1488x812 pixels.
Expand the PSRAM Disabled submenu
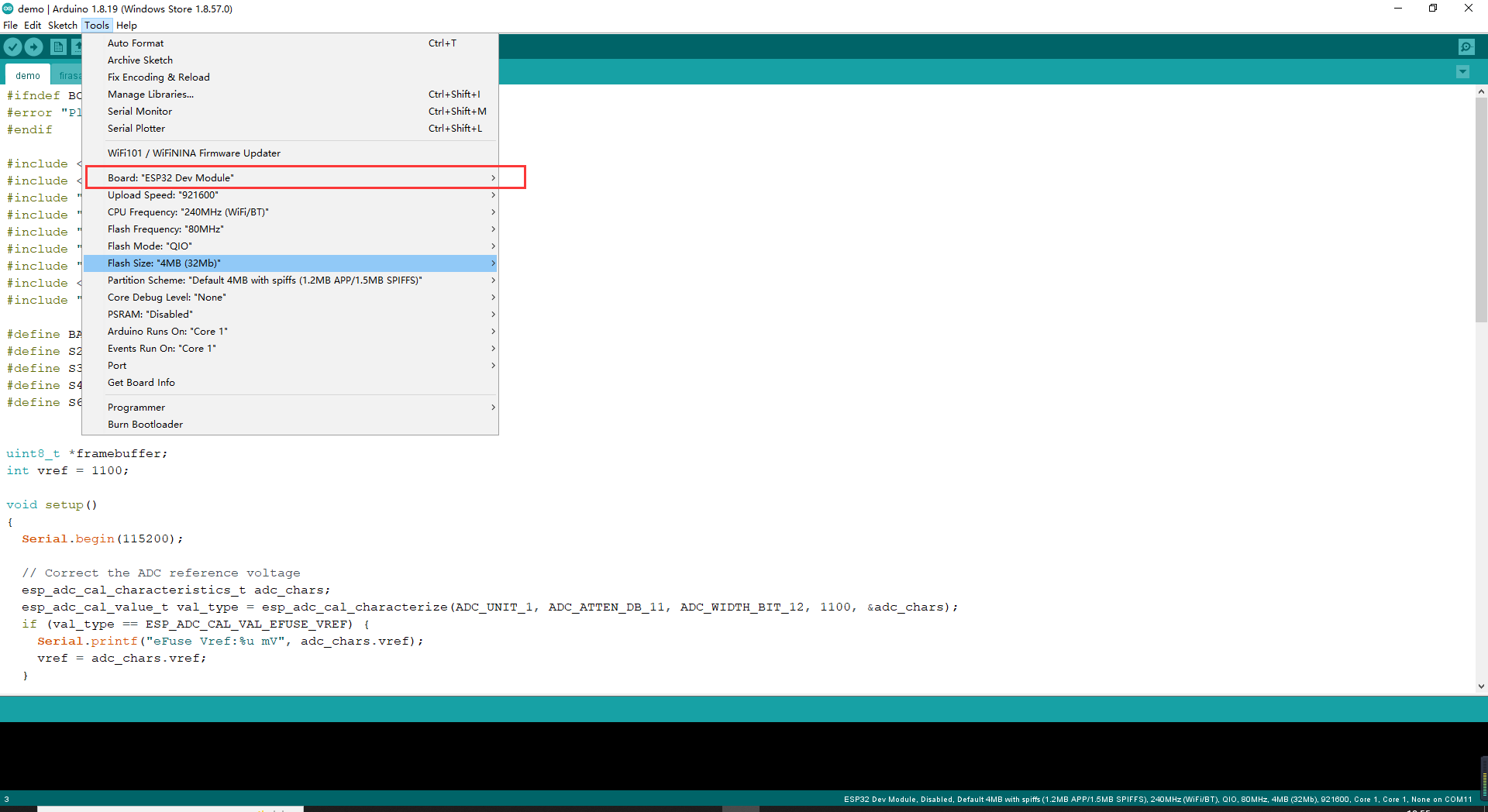tap(291, 315)
